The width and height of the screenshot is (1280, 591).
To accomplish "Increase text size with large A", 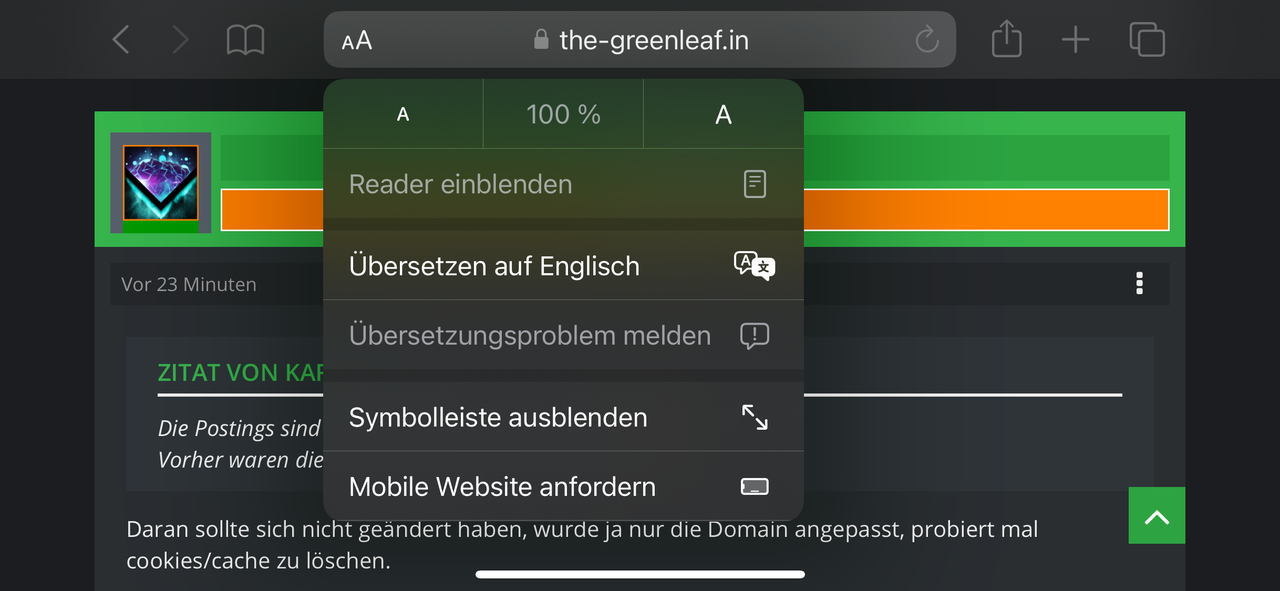I will [723, 115].
